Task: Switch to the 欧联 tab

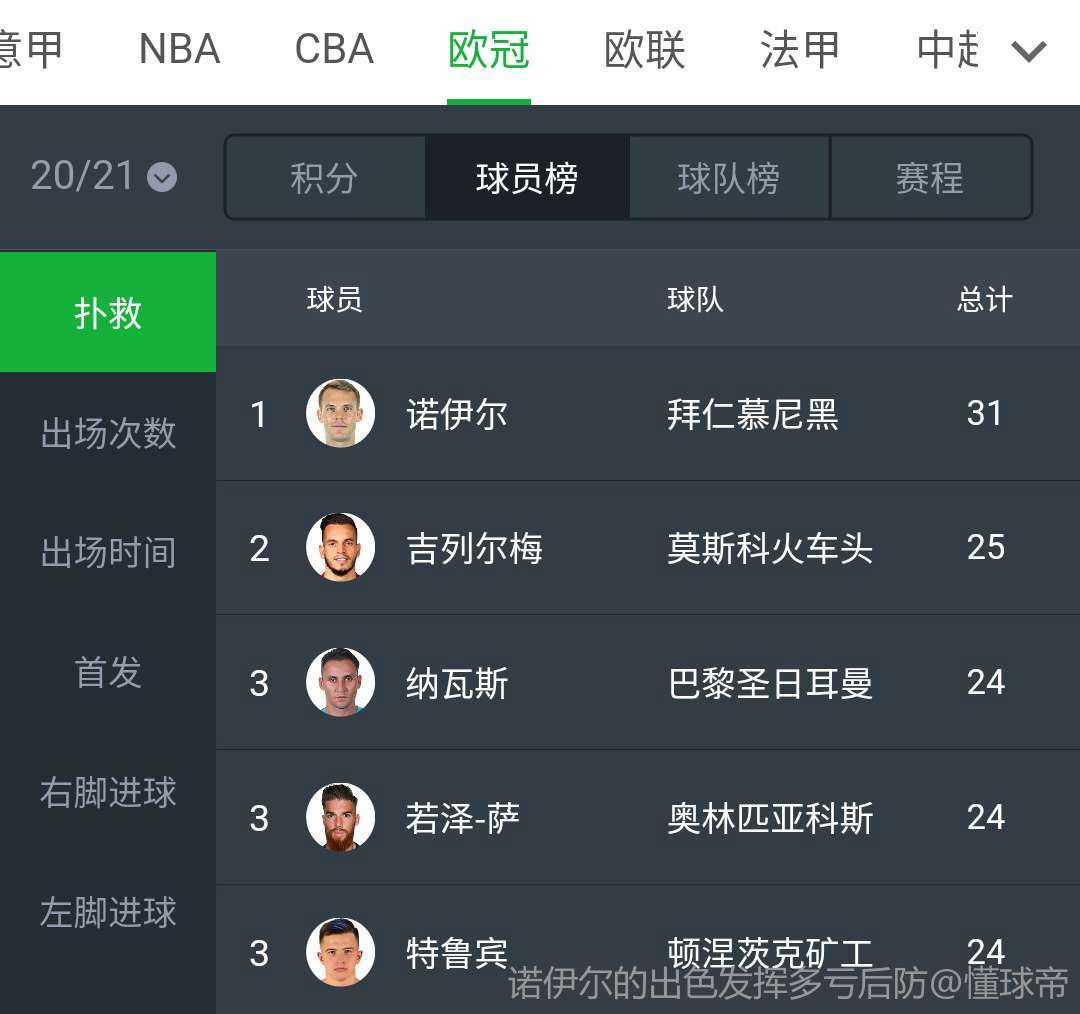Action: point(644,50)
